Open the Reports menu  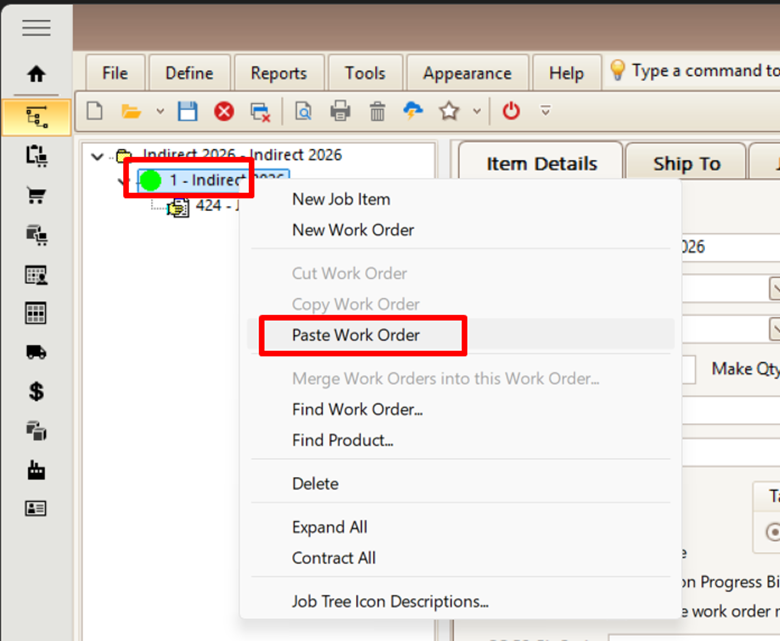(x=279, y=73)
